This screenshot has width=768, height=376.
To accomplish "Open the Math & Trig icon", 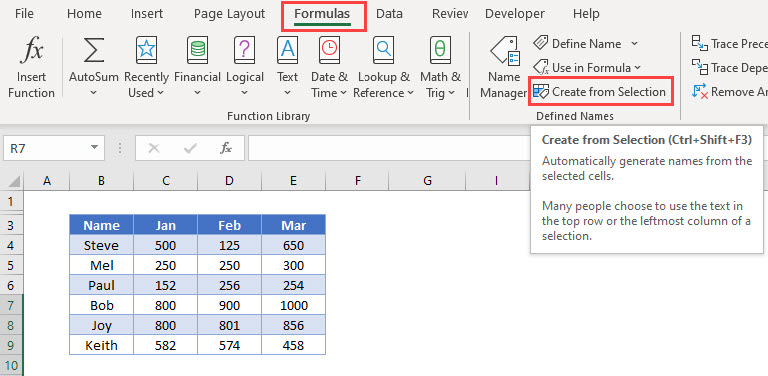I will click(x=440, y=50).
